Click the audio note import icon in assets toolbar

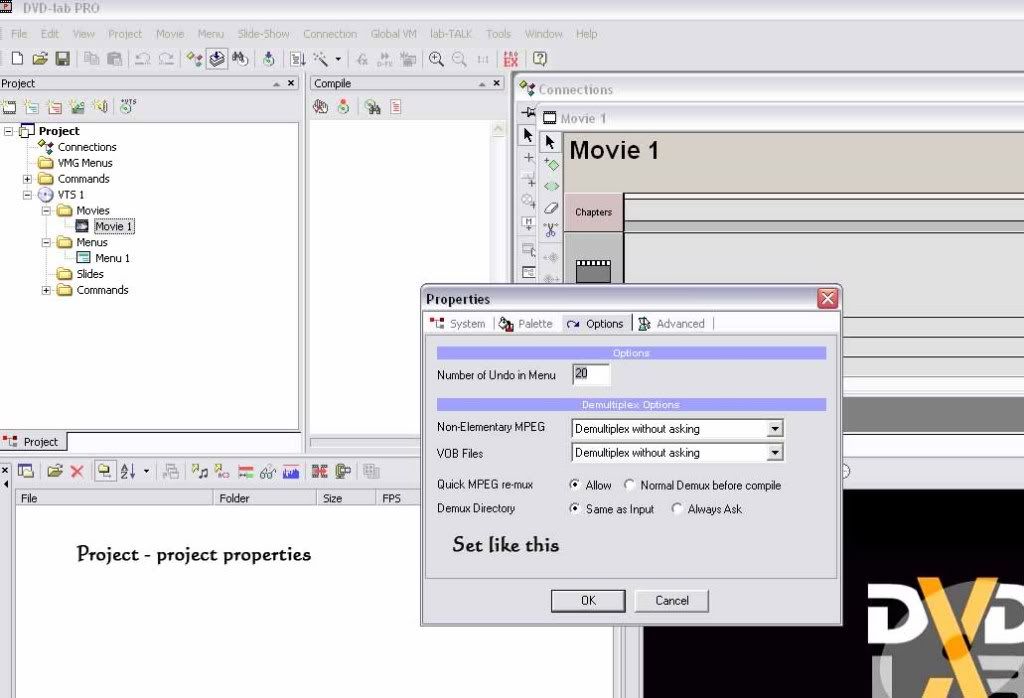point(199,471)
